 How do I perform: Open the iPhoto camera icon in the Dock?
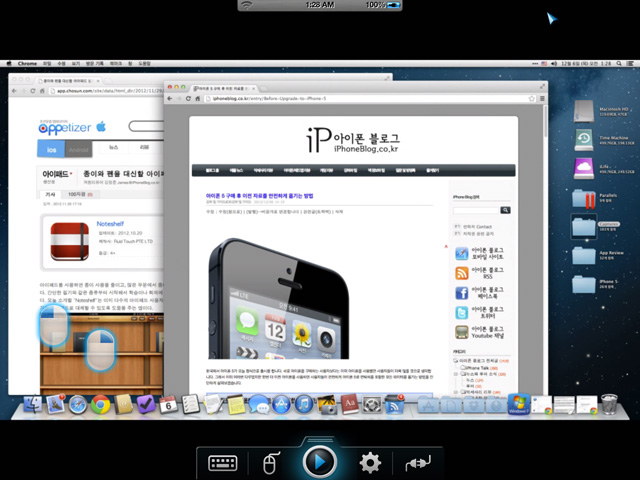coord(327,405)
